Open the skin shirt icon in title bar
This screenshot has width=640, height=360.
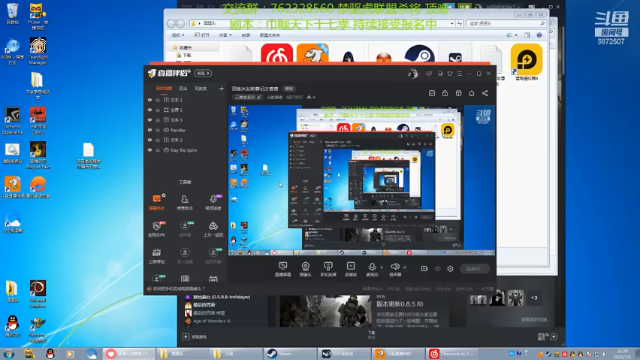[x=450, y=73]
